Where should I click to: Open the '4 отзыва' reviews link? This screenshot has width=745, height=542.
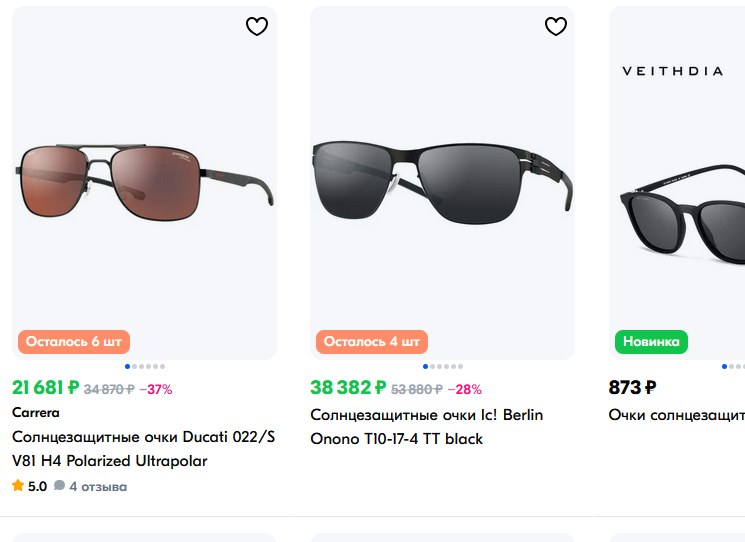97,487
